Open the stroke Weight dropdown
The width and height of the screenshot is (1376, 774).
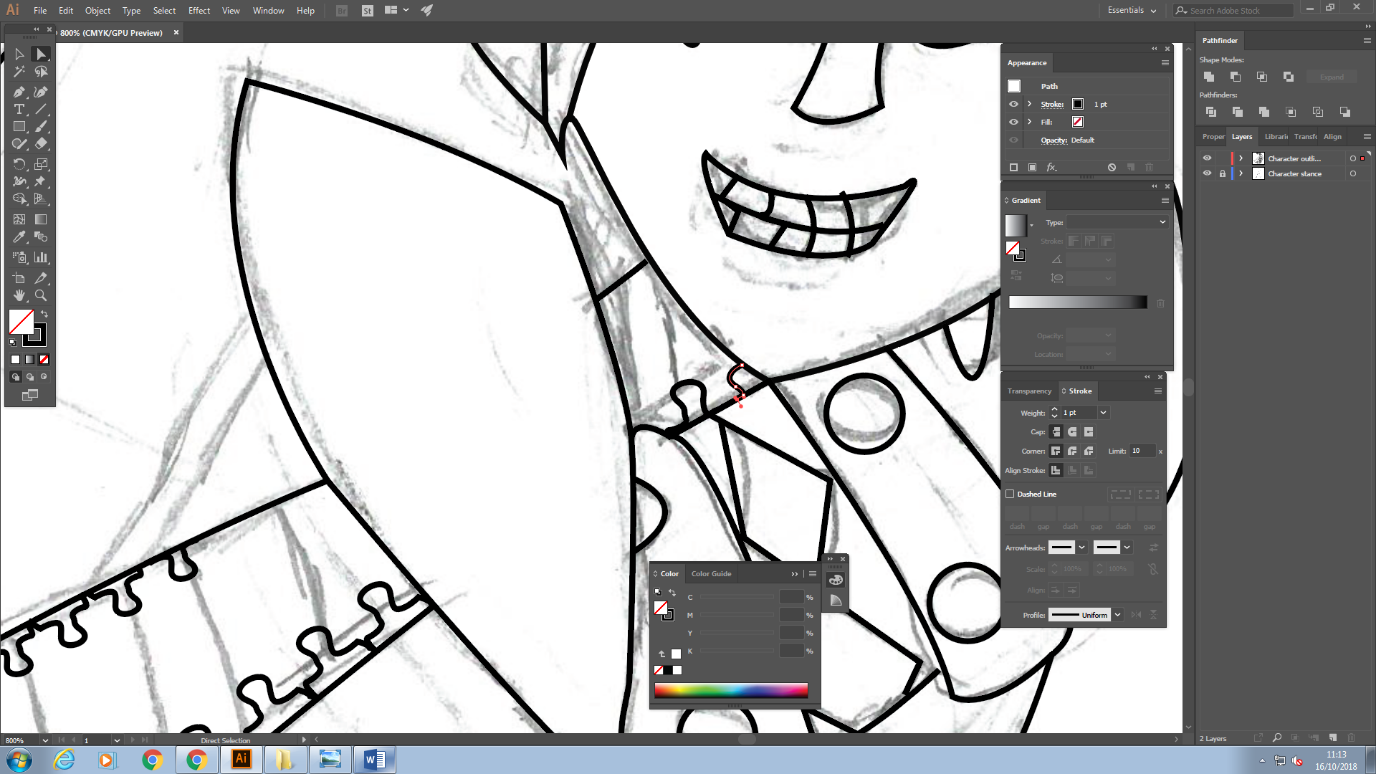pyautogui.click(x=1103, y=412)
